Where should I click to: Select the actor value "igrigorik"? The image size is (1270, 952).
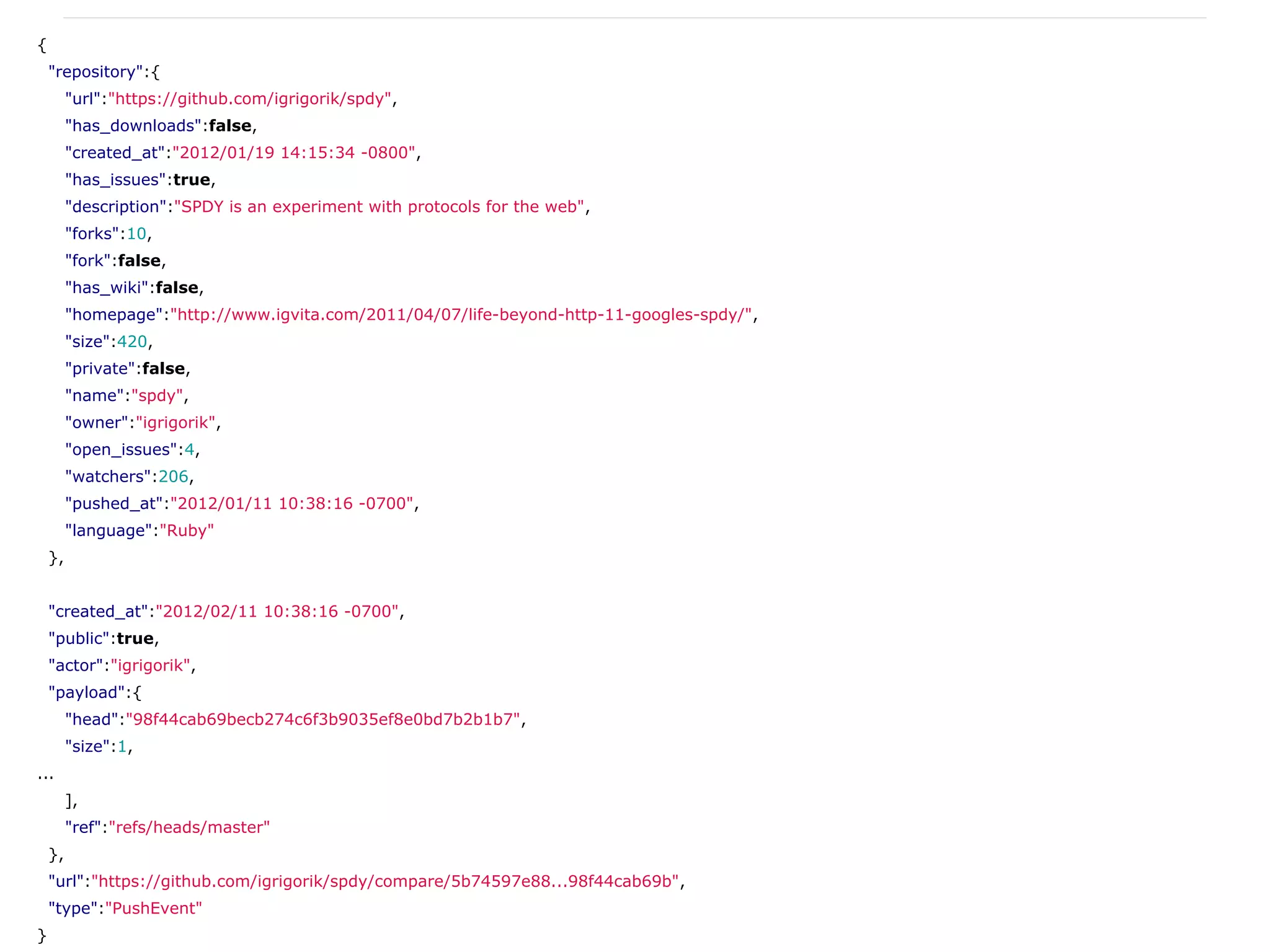tap(150, 666)
